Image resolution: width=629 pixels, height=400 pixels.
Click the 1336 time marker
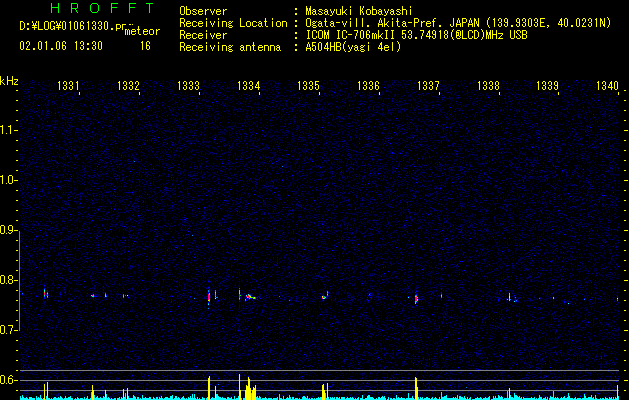point(368,85)
